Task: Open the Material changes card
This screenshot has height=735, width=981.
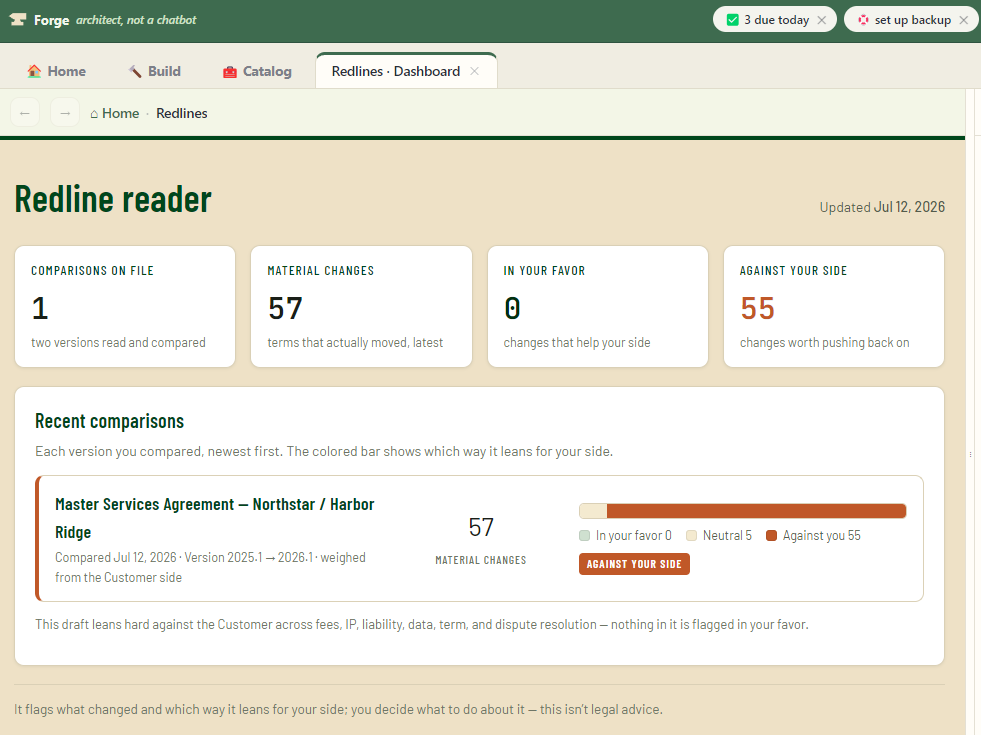Action: click(x=361, y=307)
